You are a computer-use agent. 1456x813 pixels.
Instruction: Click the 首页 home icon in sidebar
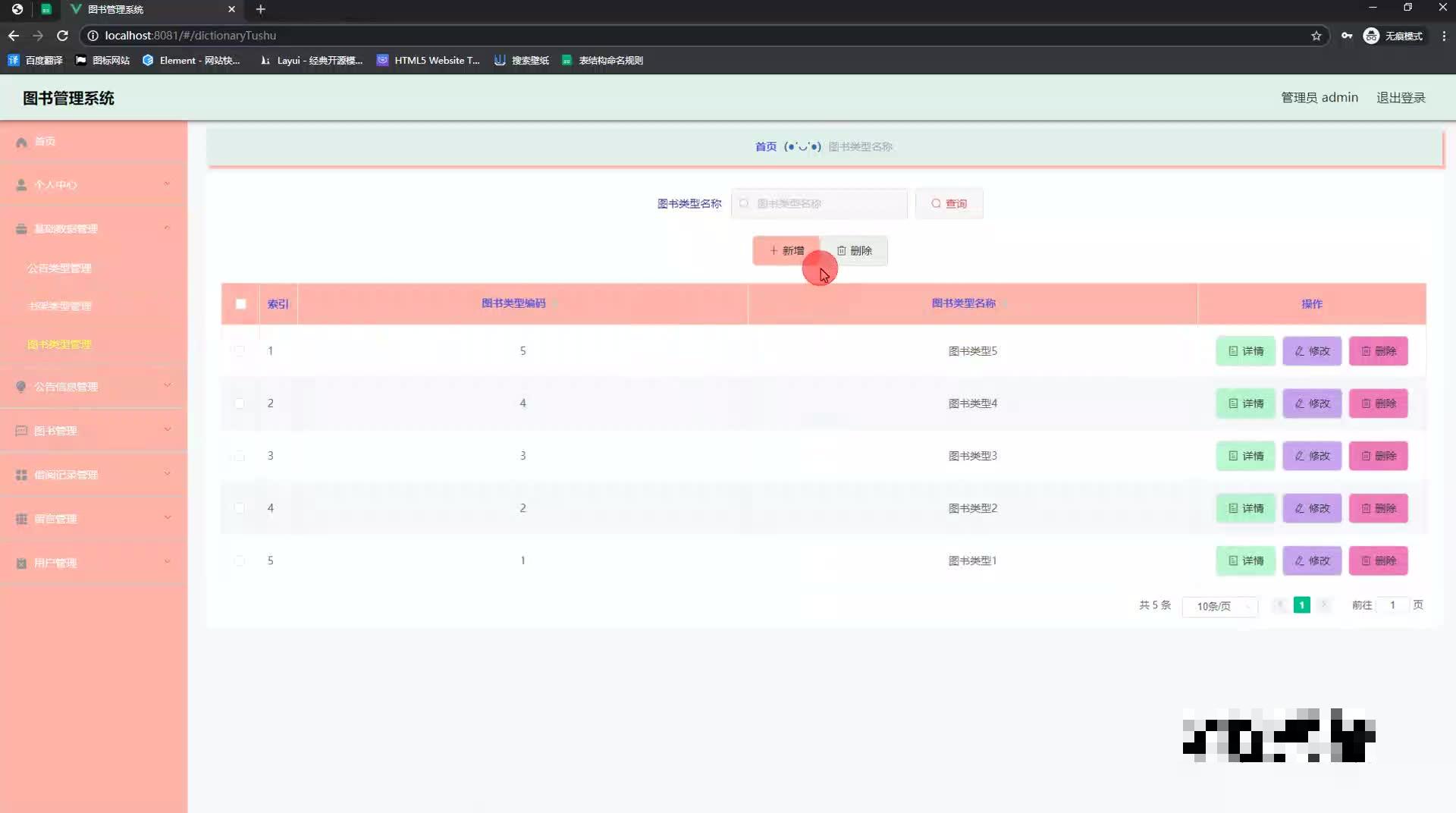21,141
